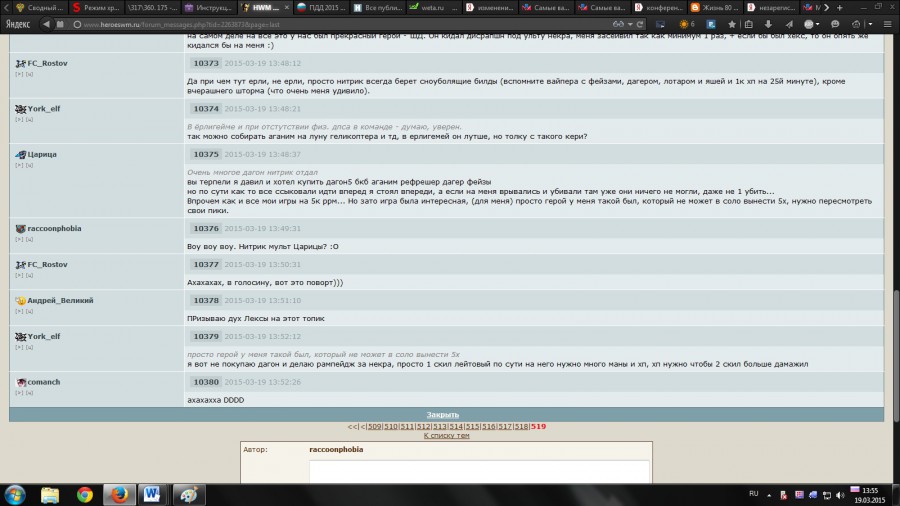This screenshot has height=506, width=900.
Task: Open York_elf's profile on post 10379
Action: pos(44,336)
